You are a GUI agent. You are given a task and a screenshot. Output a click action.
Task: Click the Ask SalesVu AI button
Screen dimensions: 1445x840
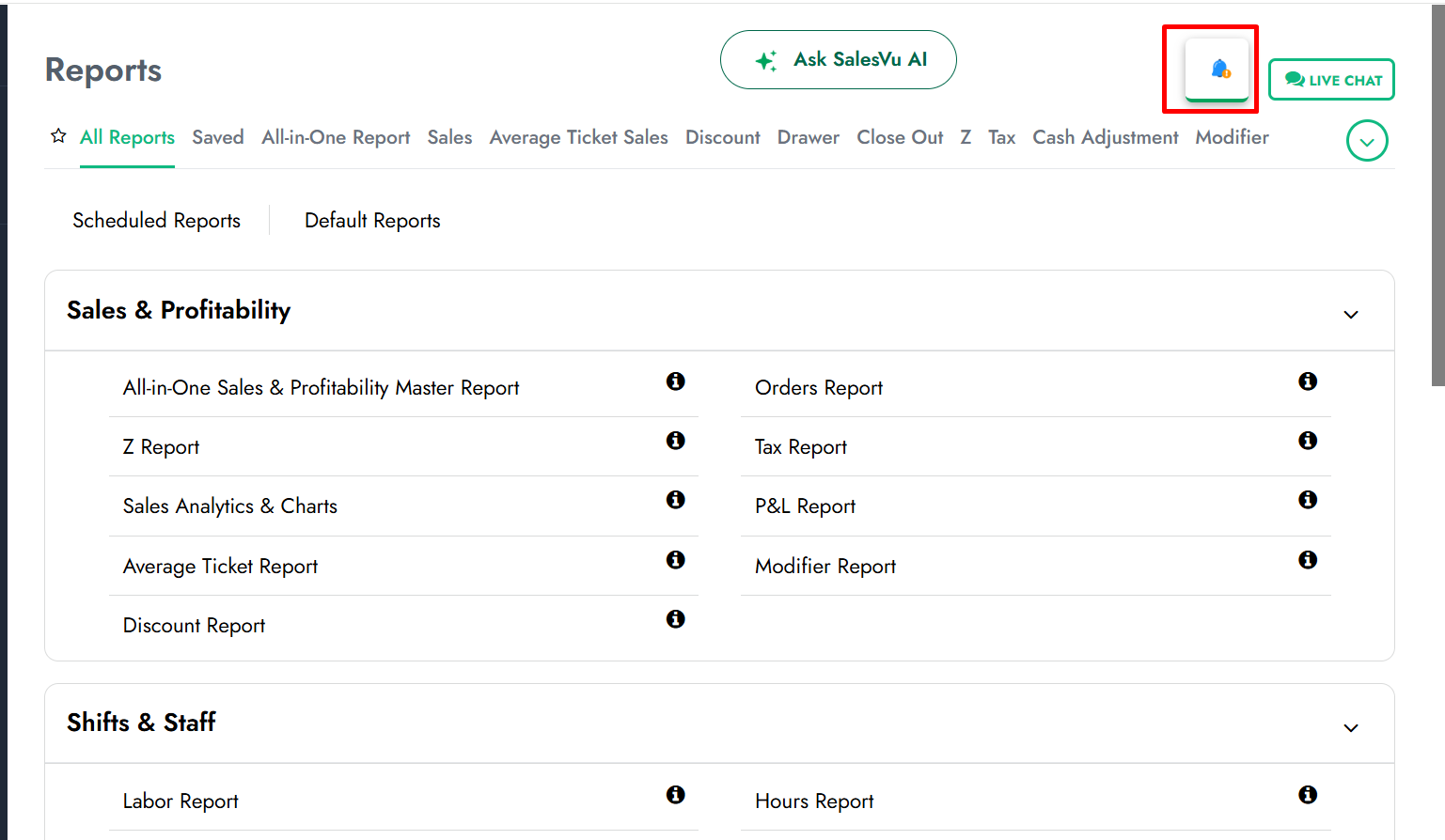point(838,60)
